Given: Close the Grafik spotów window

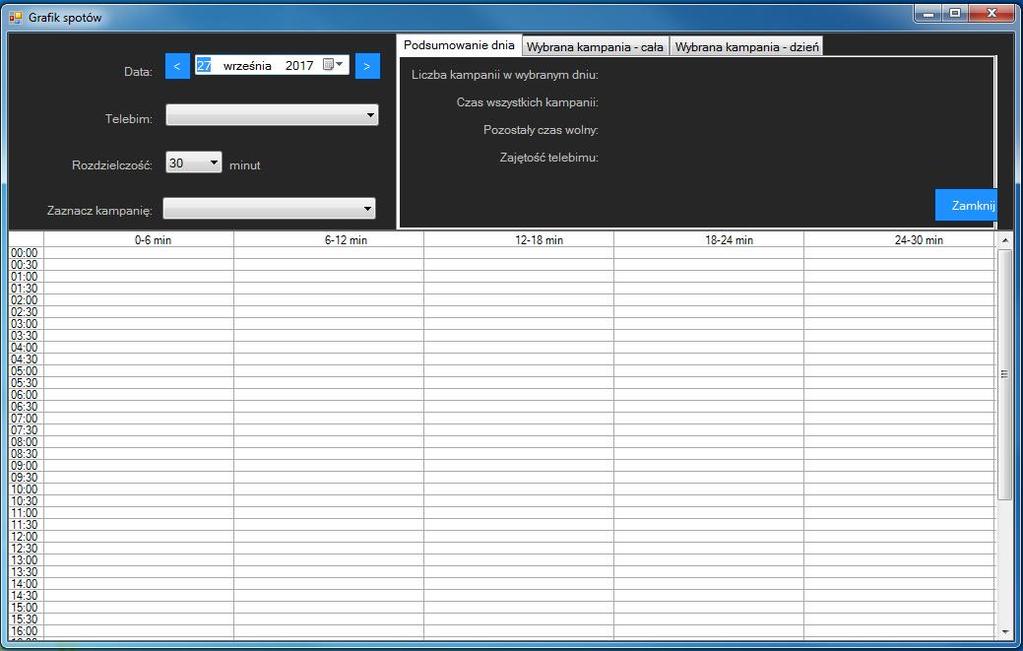Looking at the screenshot, I should point(992,13).
